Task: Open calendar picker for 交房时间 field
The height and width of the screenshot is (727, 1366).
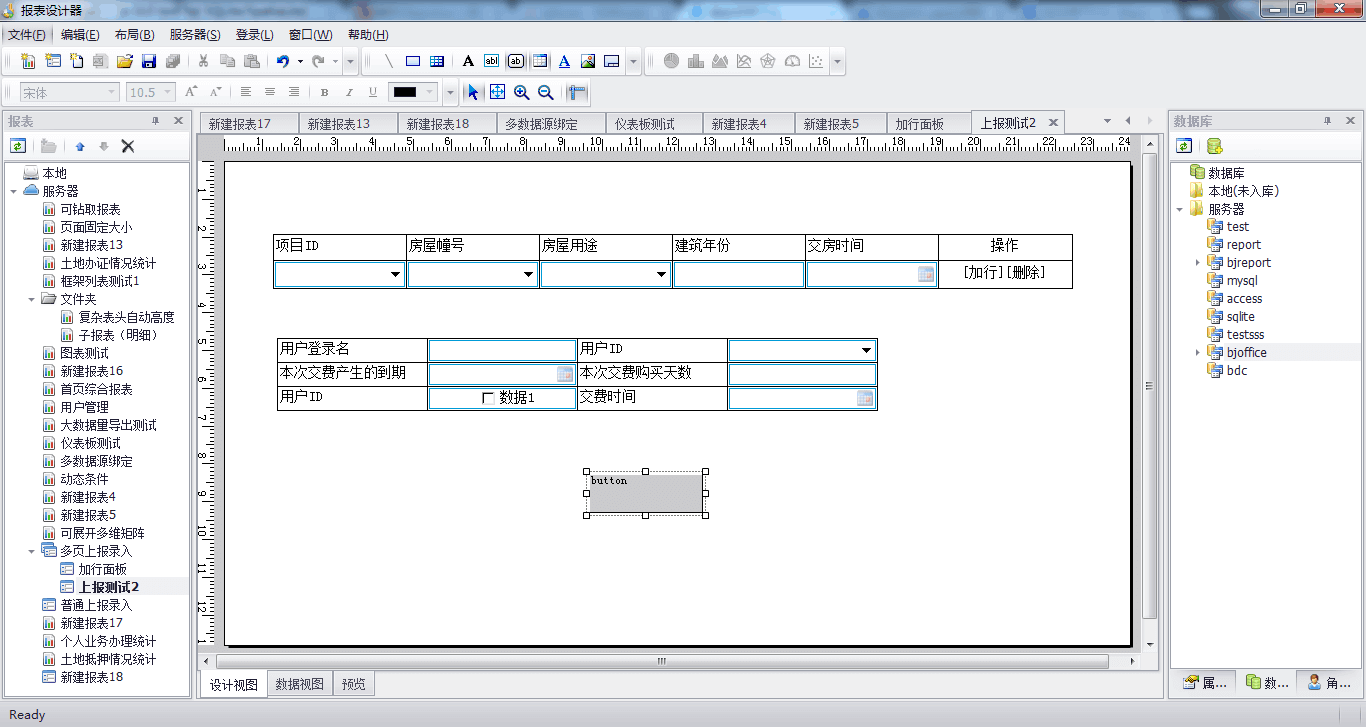Action: pos(926,274)
